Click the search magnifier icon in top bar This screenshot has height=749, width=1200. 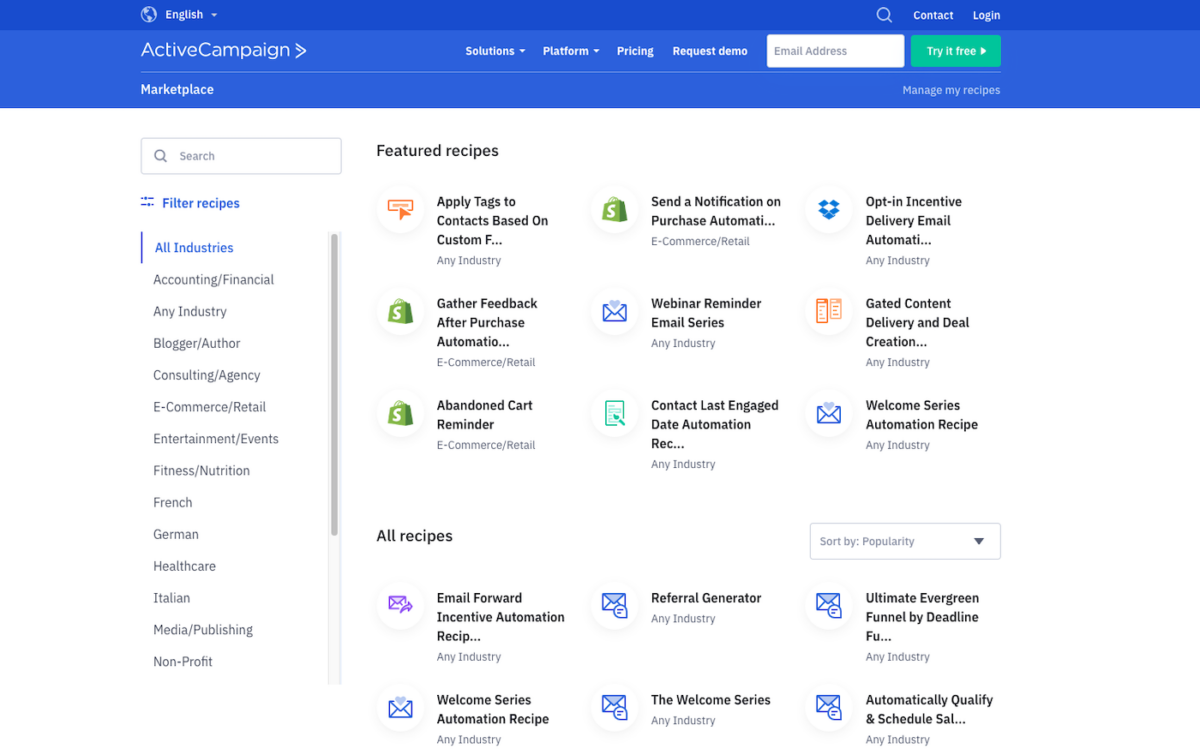[x=884, y=15]
